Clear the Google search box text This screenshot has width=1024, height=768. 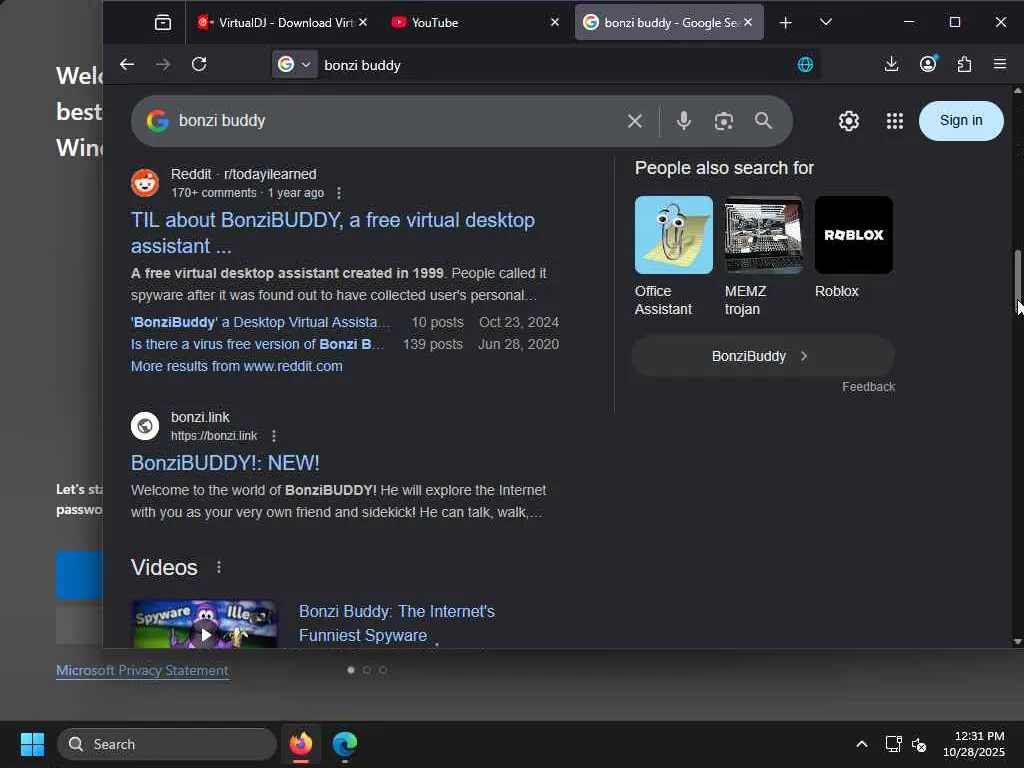point(635,121)
